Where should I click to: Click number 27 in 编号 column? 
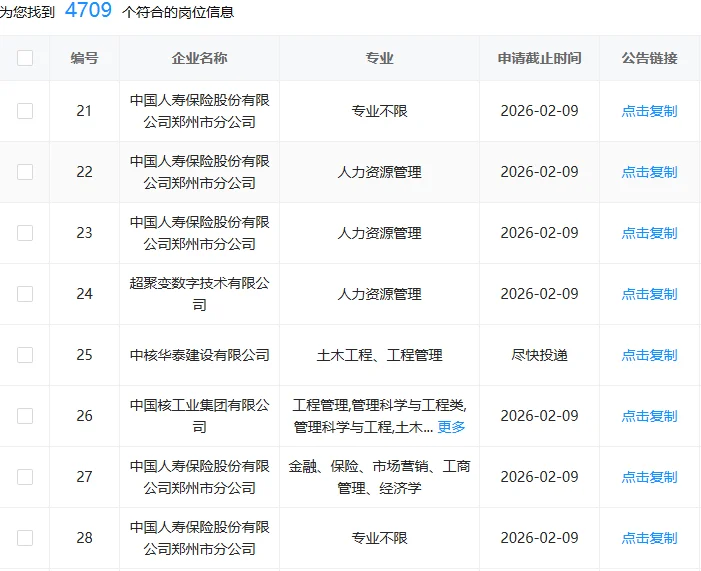(x=84, y=477)
